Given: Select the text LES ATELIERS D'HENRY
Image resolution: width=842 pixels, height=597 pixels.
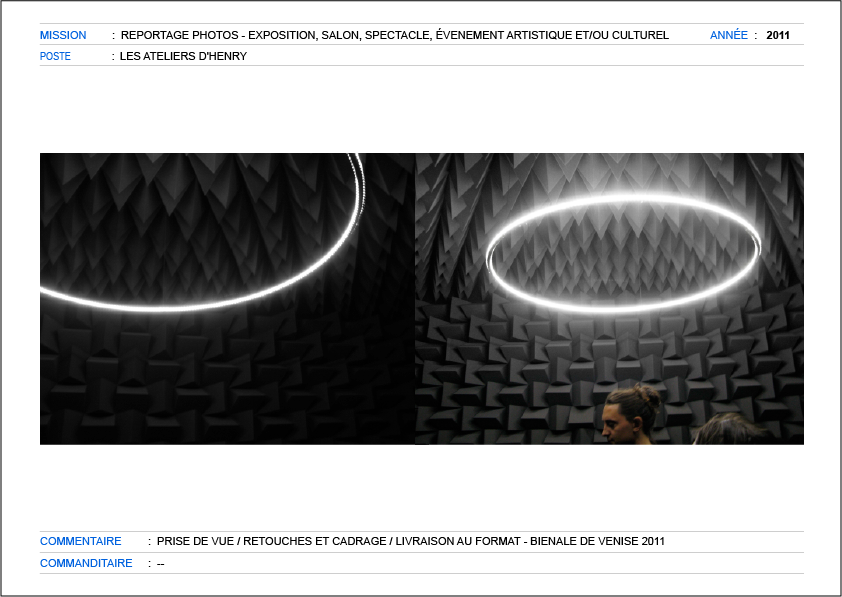Looking at the screenshot, I should [183, 56].
